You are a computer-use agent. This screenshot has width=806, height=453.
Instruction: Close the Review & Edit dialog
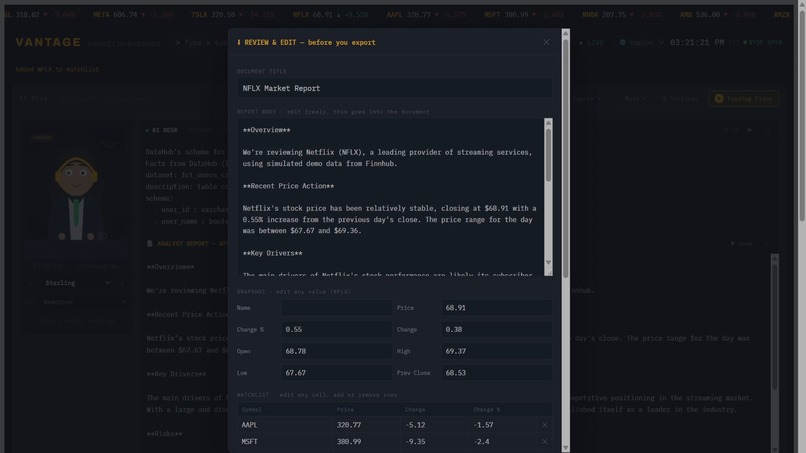[x=546, y=42]
